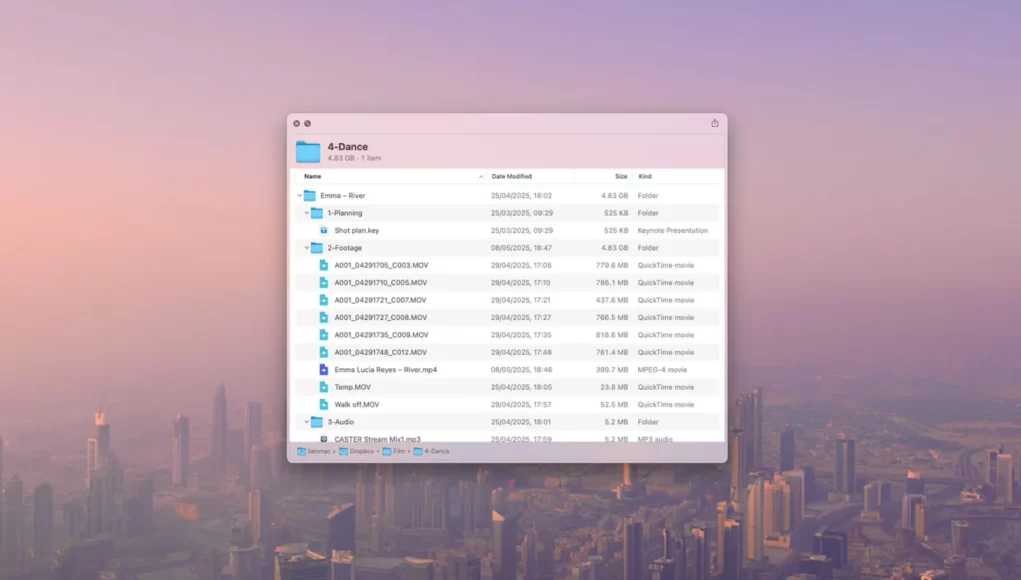
Task: Click the Kind column header
Action: pos(645,177)
